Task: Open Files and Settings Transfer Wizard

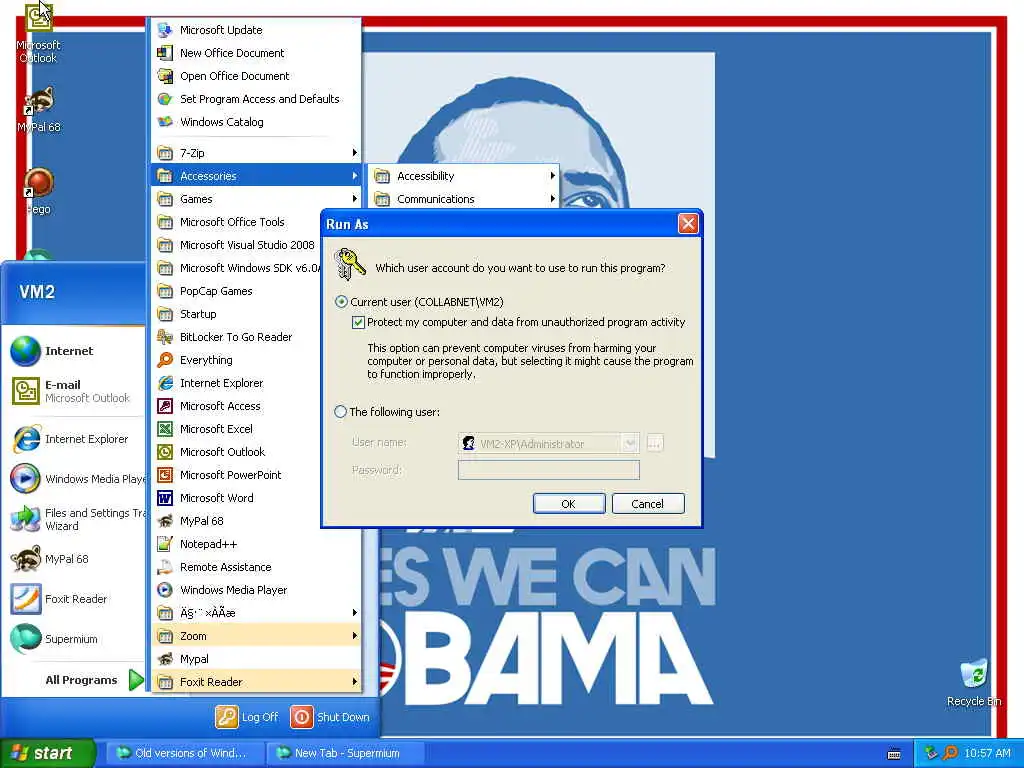Action: tap(76, 519)
